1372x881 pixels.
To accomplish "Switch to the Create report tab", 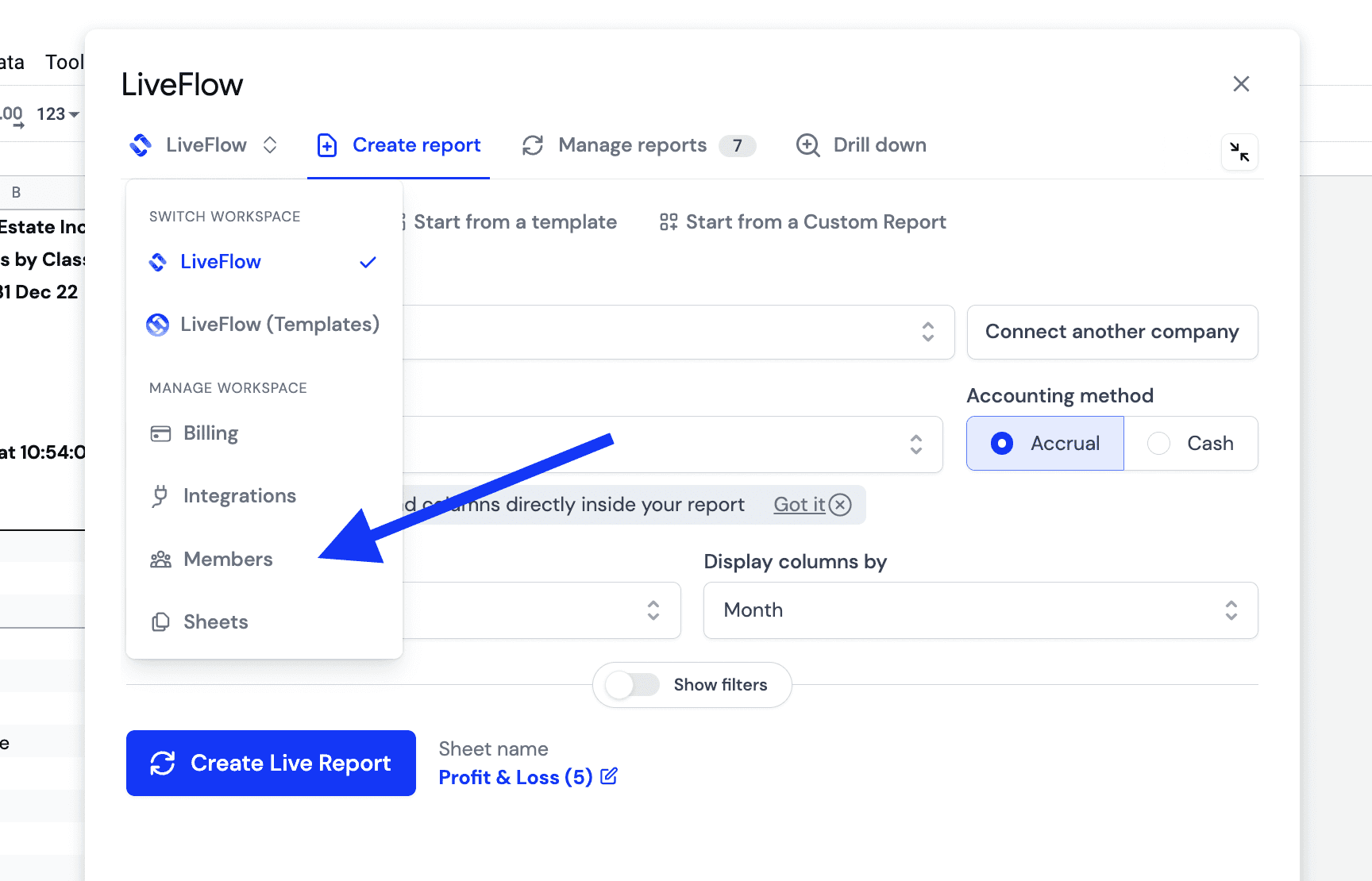I will coord(399,145).
